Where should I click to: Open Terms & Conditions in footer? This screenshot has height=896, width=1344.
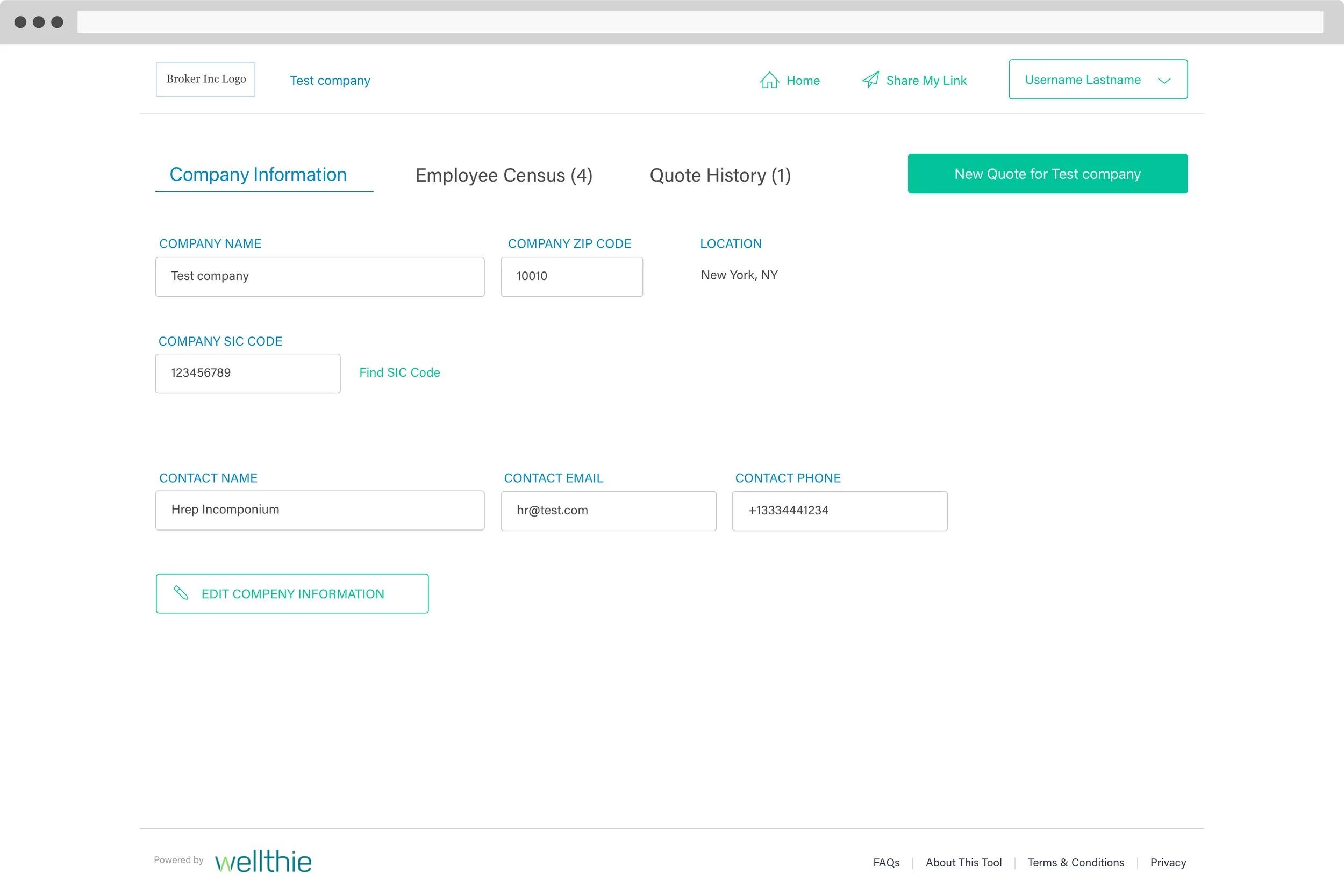tap(1075, 862)
